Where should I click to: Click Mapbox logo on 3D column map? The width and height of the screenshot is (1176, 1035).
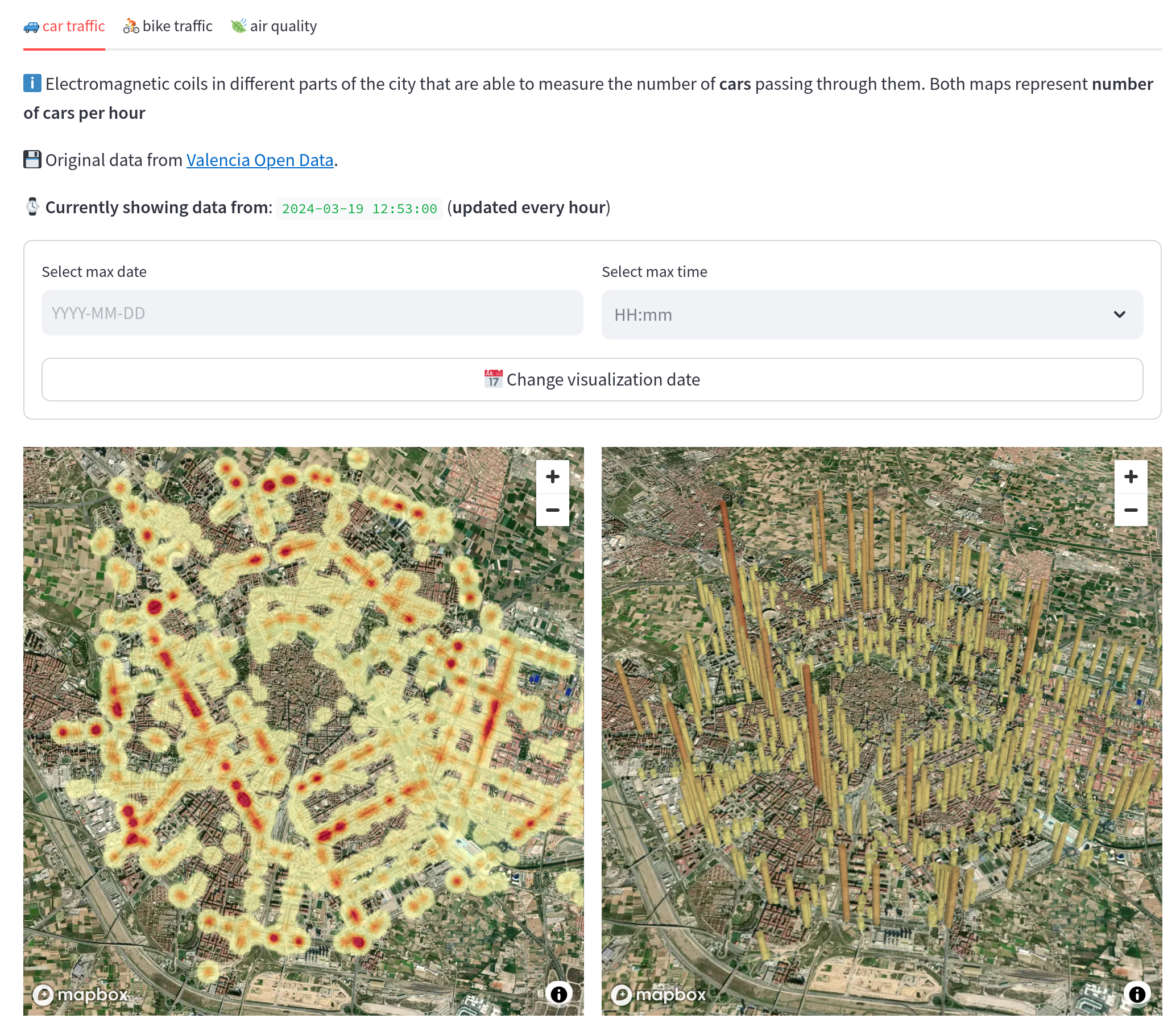(659, 994)
